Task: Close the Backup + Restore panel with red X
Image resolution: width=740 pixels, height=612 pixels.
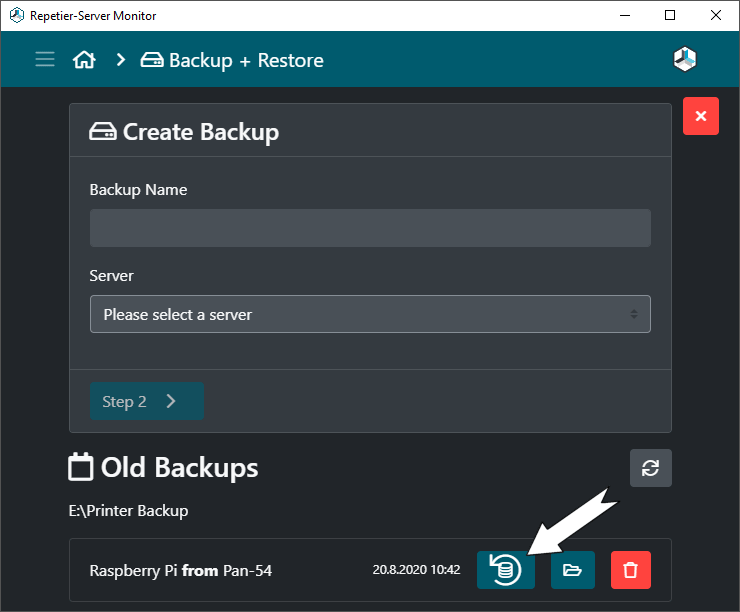Action: pos(701,116)
